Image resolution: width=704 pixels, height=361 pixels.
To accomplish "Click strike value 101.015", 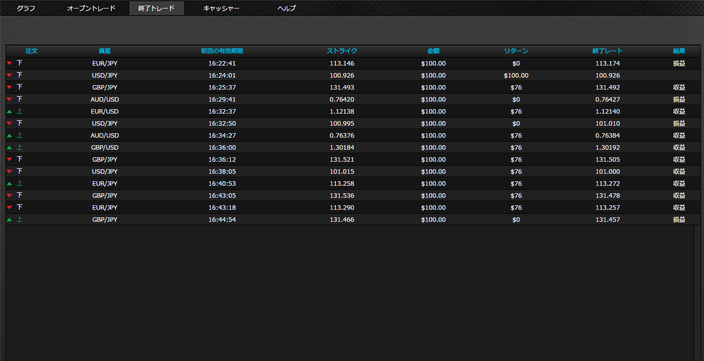I will click(x=342, y=172).
